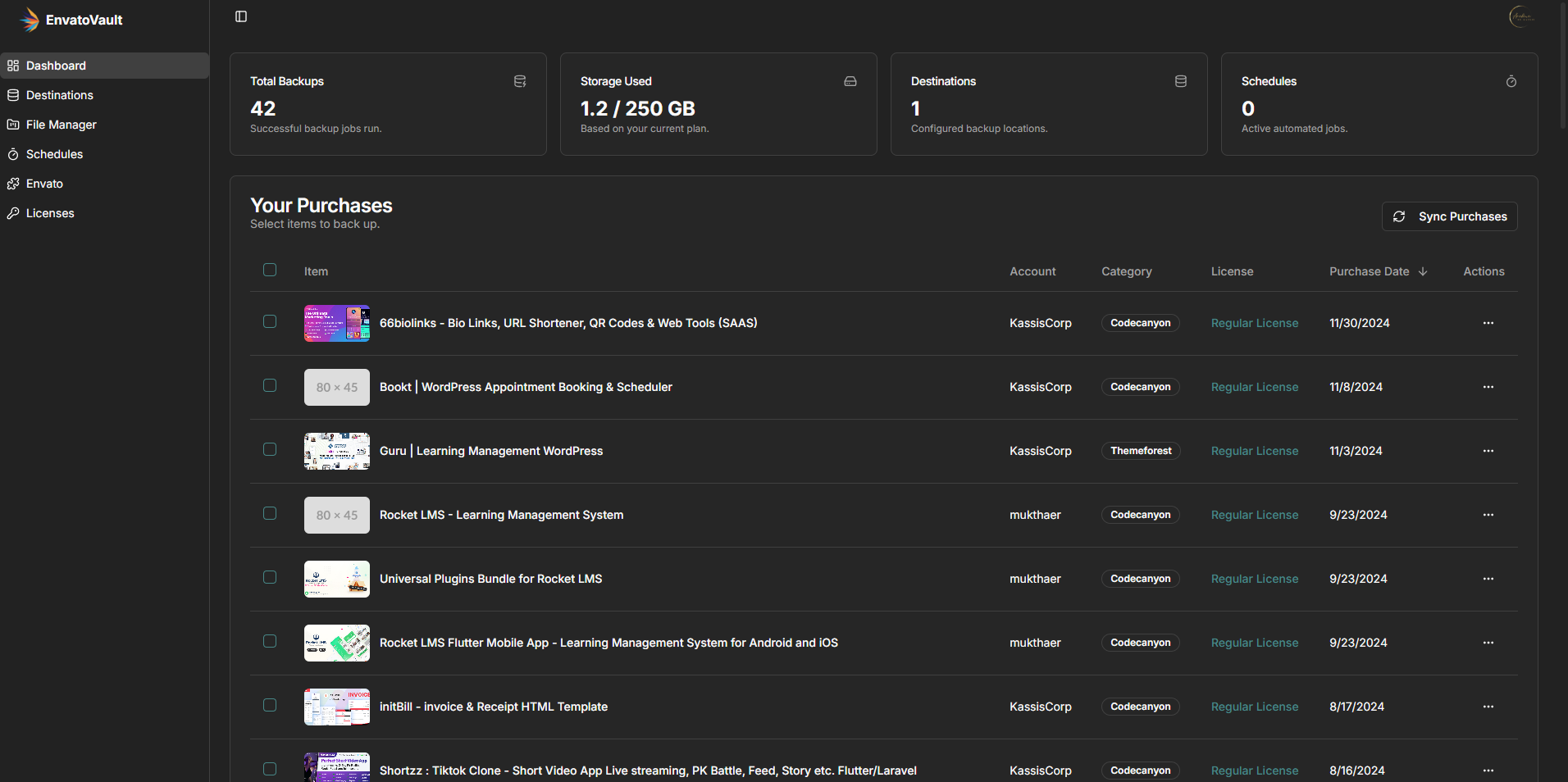Open Licenses in sidebar
The height and width of the screenshot is (782, 1568).
(105, 213)
